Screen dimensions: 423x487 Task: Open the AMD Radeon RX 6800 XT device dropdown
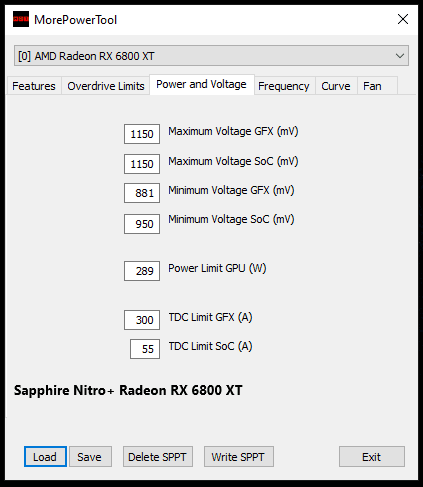point(211,56)
